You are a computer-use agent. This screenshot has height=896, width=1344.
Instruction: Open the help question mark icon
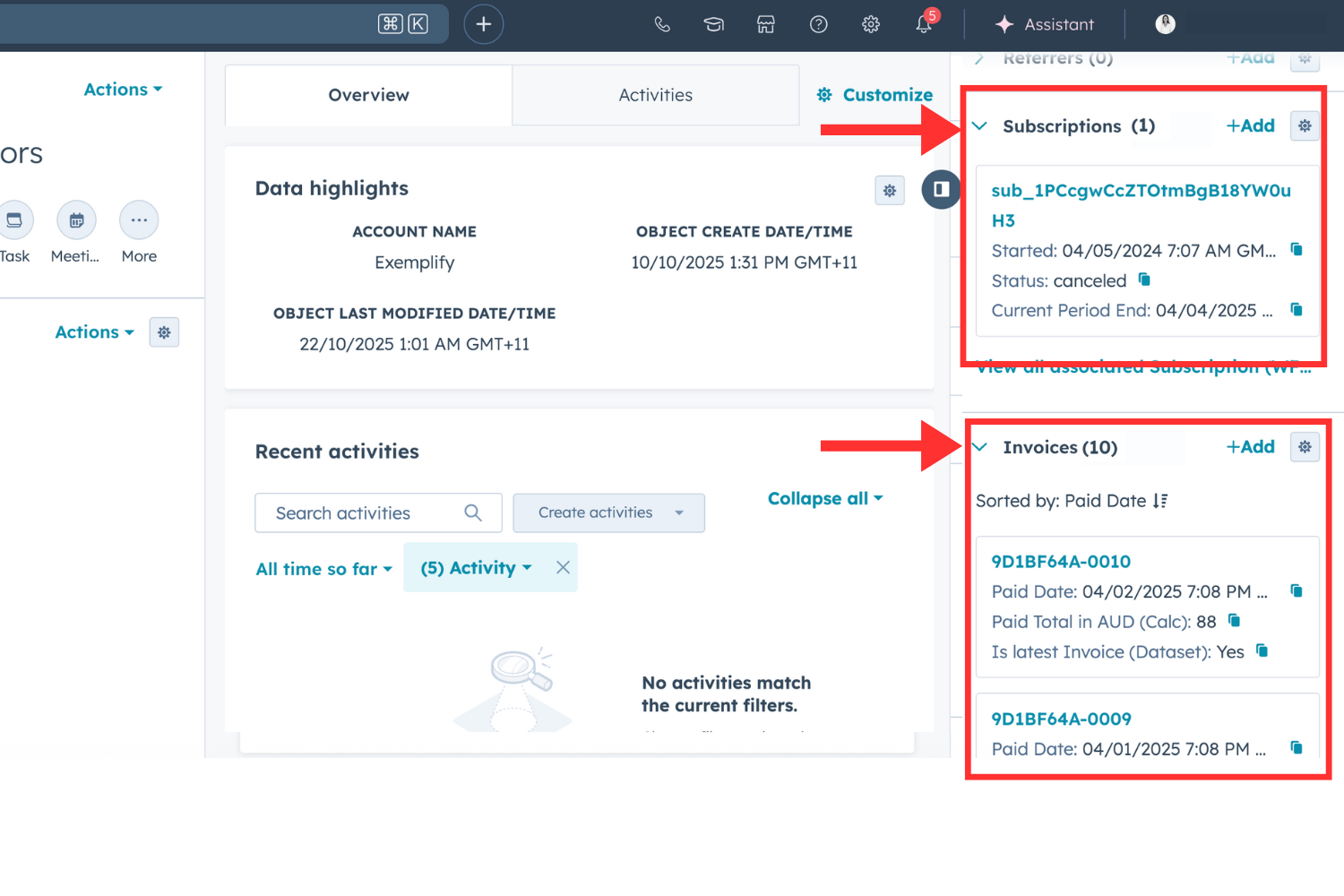click(x=818, y=24)
